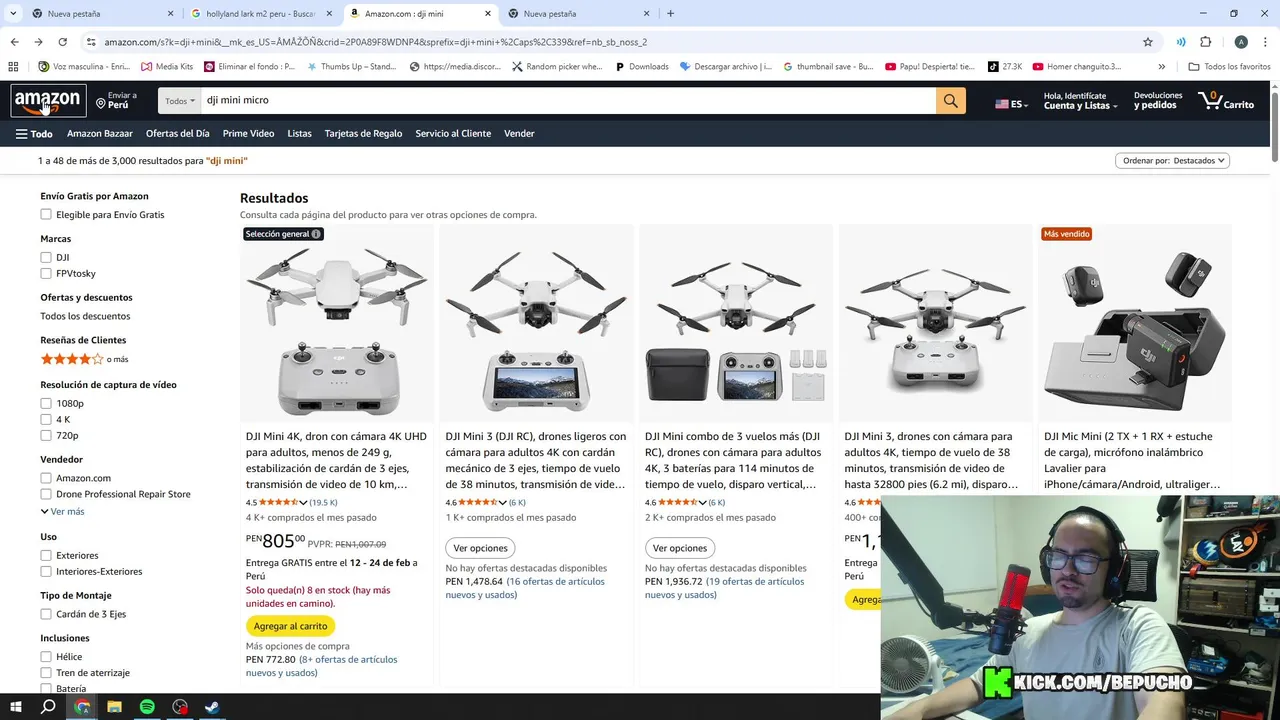
Task: Open Steam from the taskbar
Action: (212, 707)
